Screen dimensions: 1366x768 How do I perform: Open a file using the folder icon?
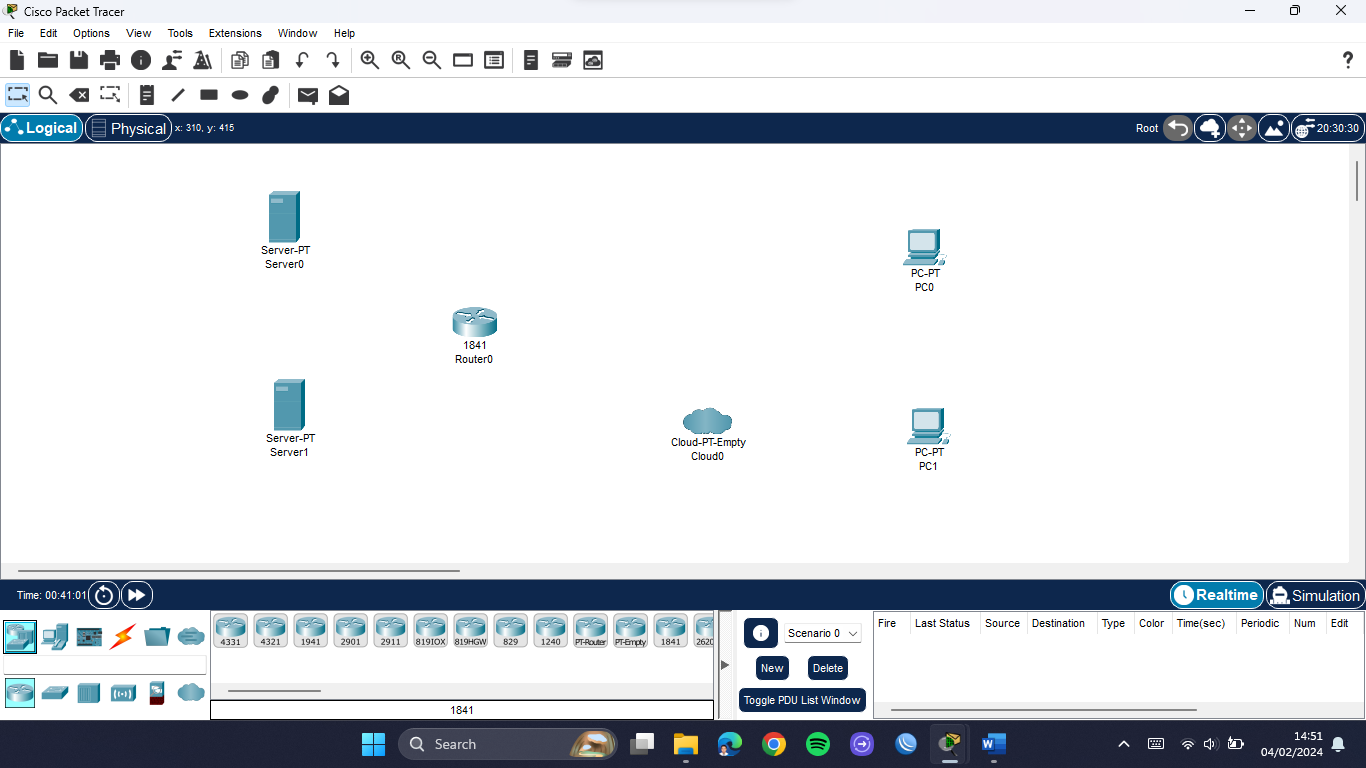47,60
